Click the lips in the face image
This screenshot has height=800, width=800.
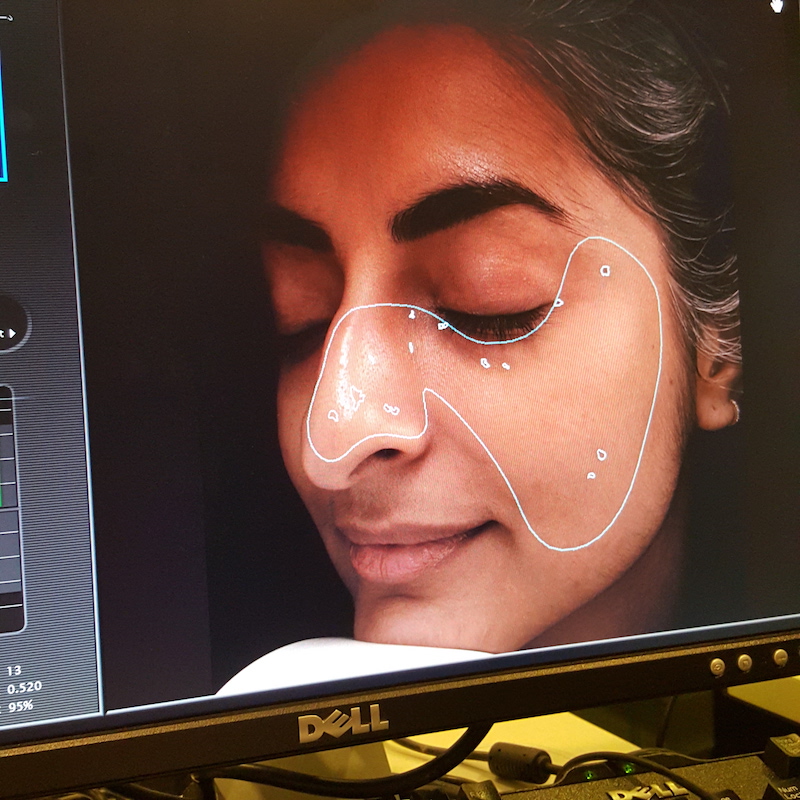point(410,548)
